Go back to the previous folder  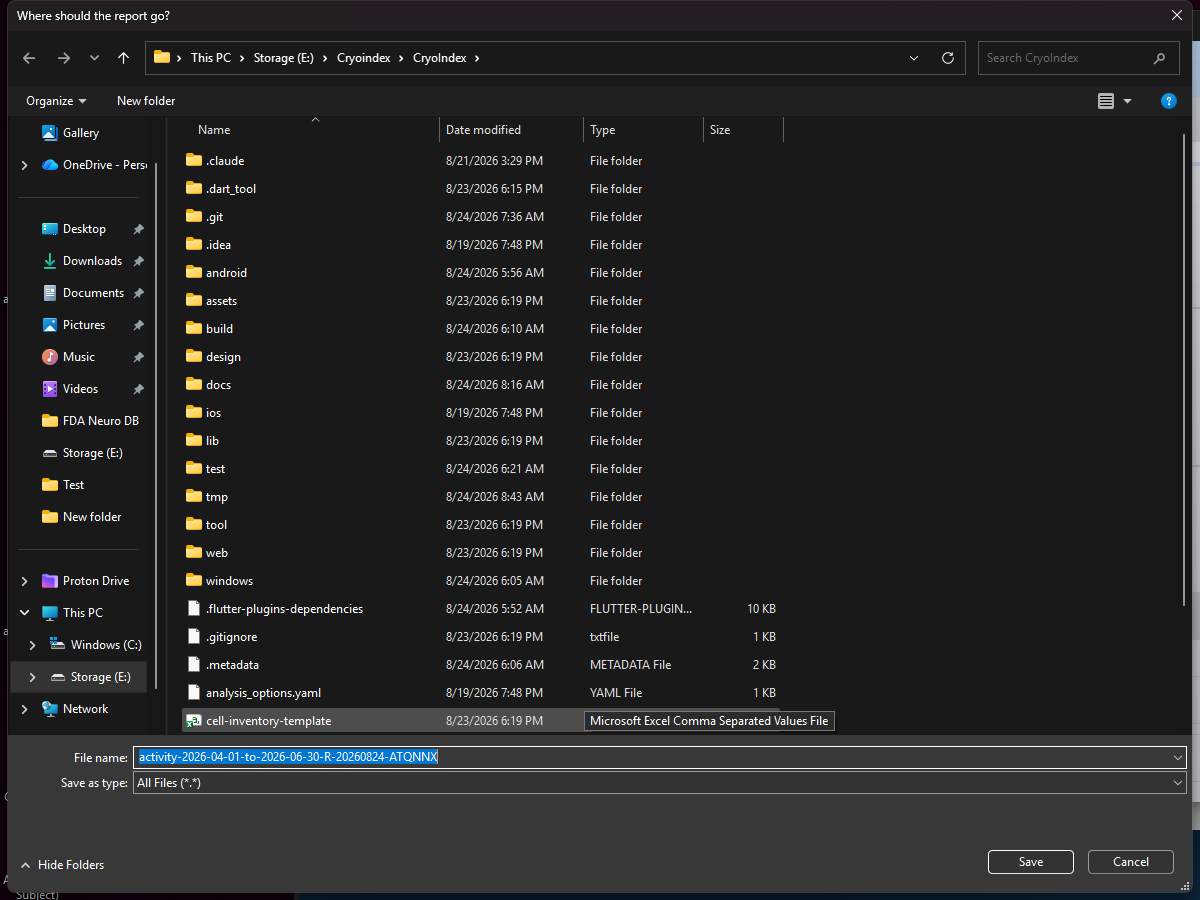click(29, 58)
